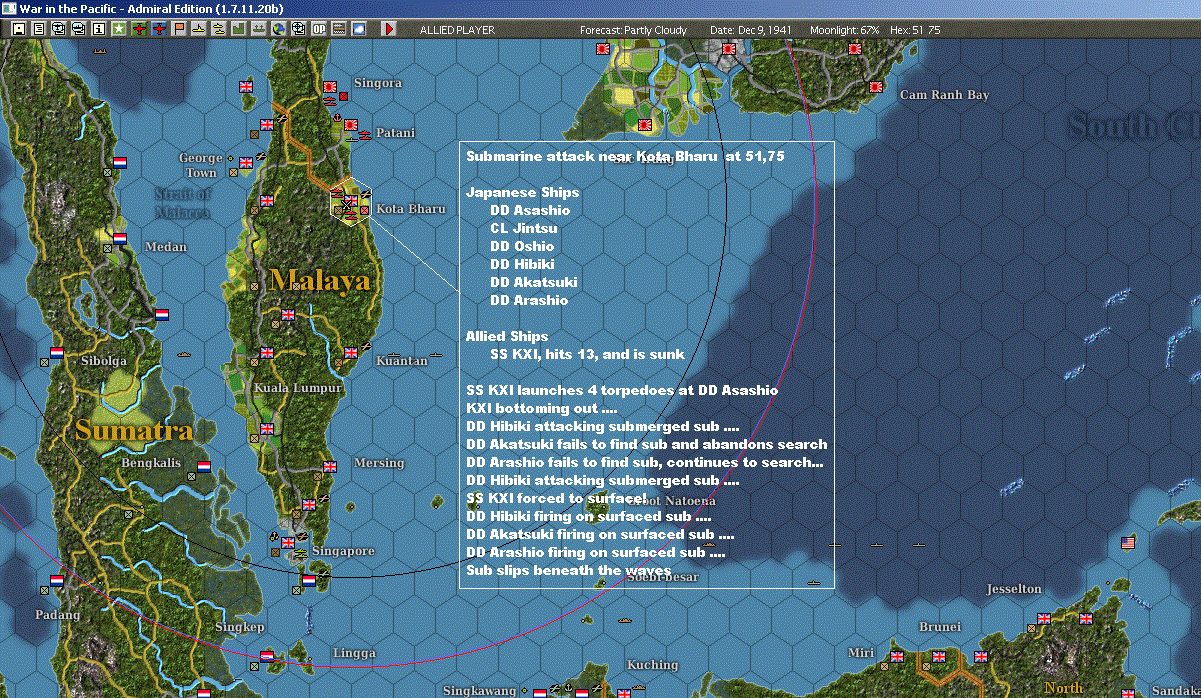Click the 'Sumatra' region label

[132, 431]
